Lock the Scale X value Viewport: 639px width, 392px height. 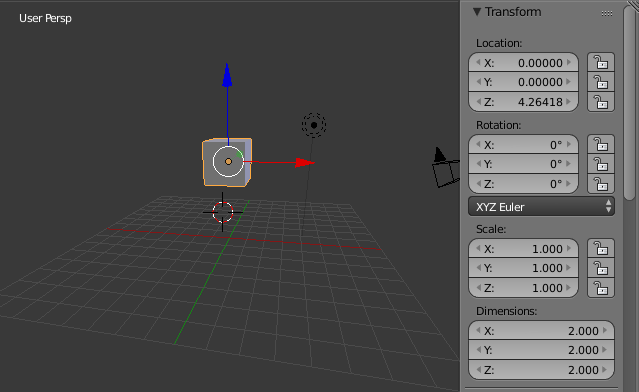point(601,249)
